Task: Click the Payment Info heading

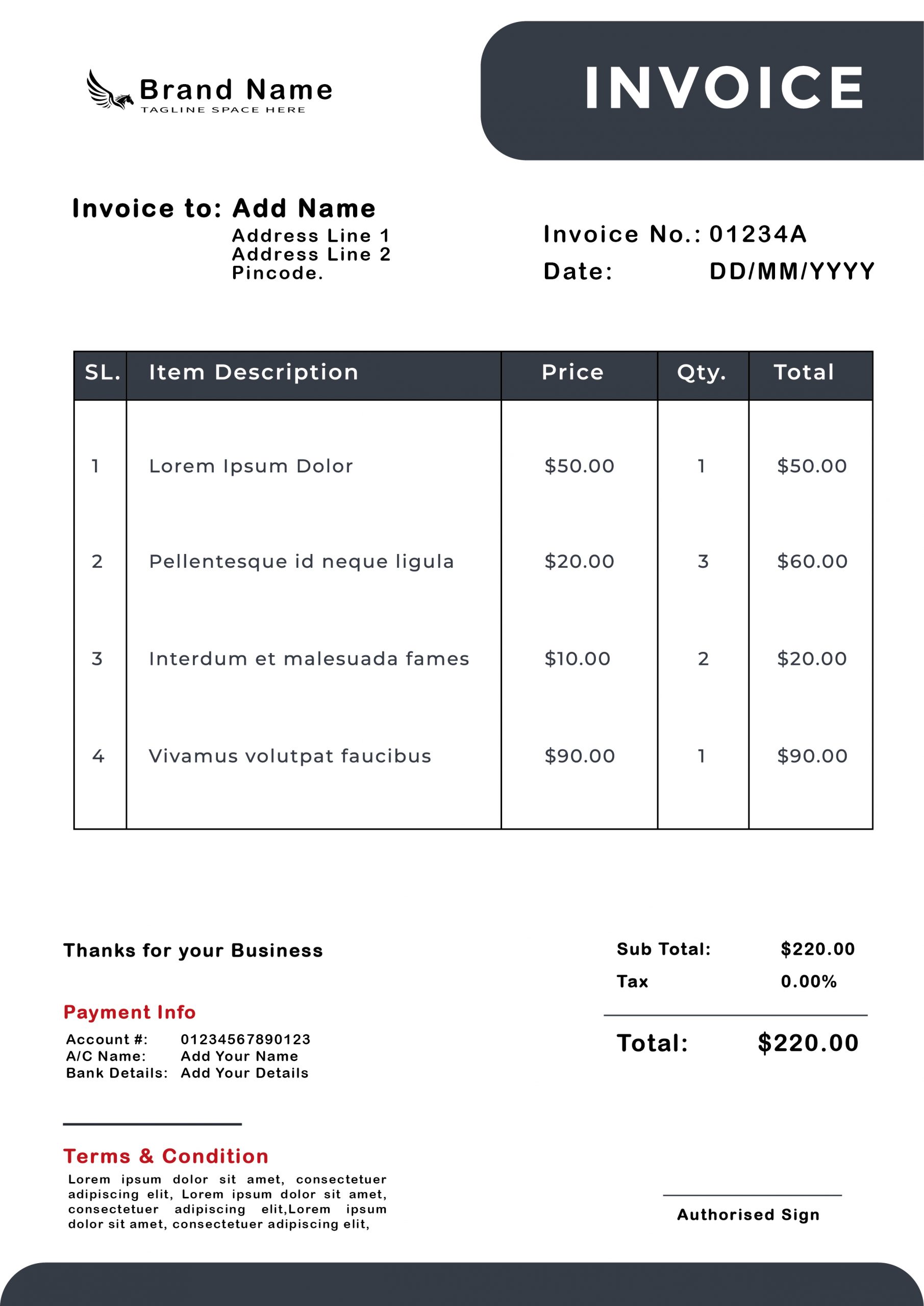Action: point(130,1013)
